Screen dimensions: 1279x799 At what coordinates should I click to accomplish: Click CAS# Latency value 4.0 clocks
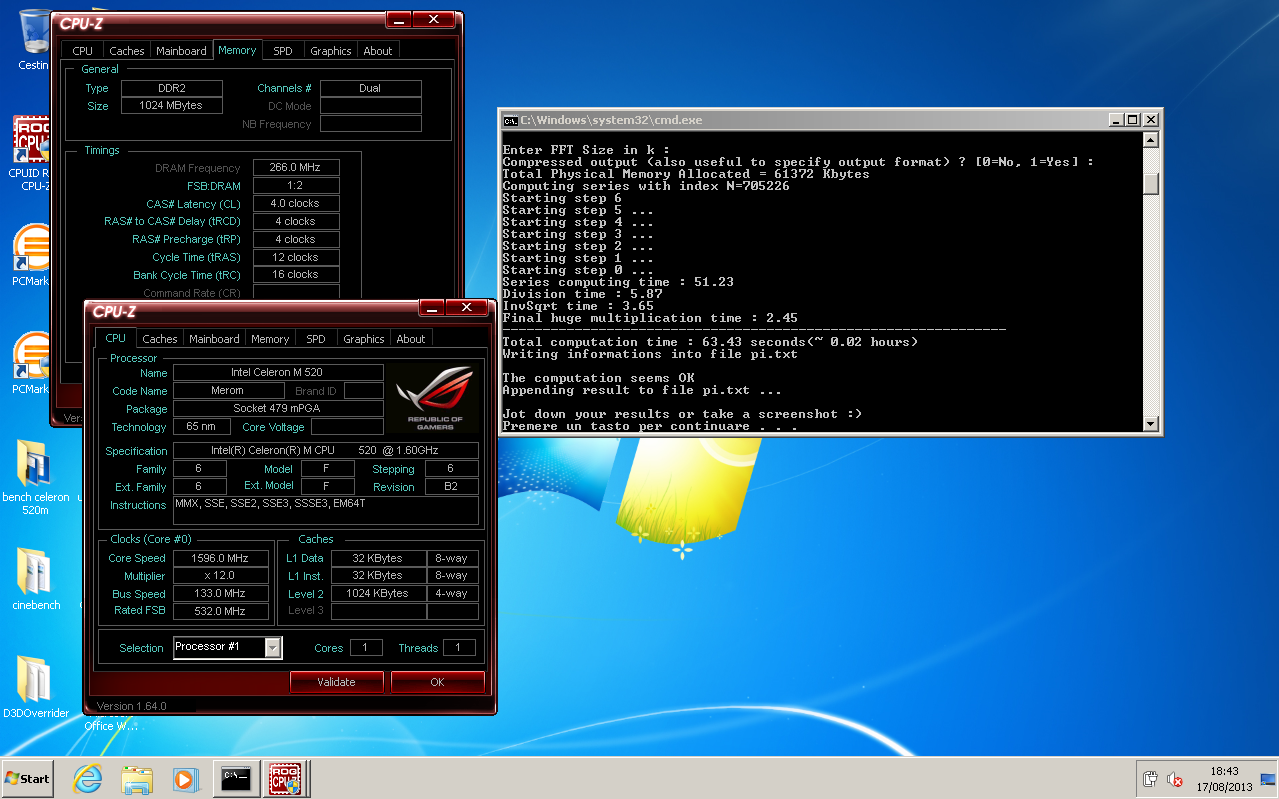point(296,204)
